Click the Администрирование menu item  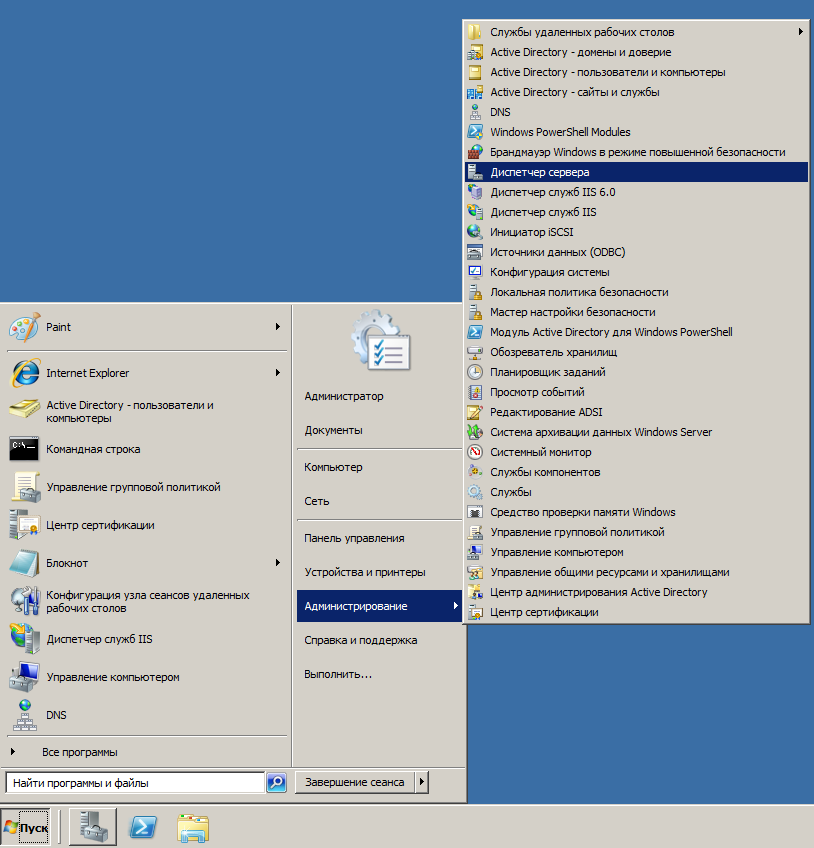coord(379,606)
